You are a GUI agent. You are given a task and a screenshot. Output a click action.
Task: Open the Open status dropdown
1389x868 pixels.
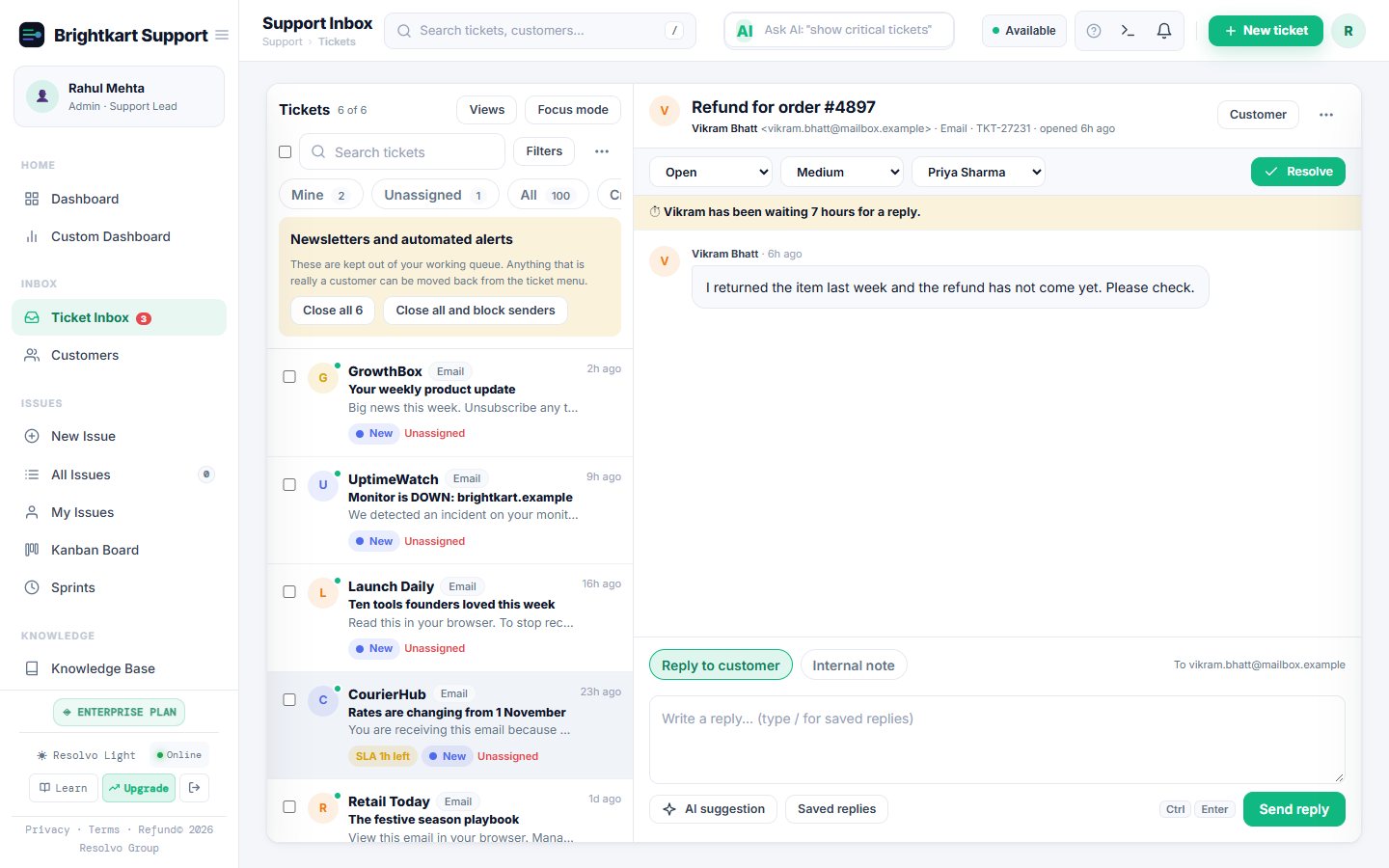click(x=711, y=172)
